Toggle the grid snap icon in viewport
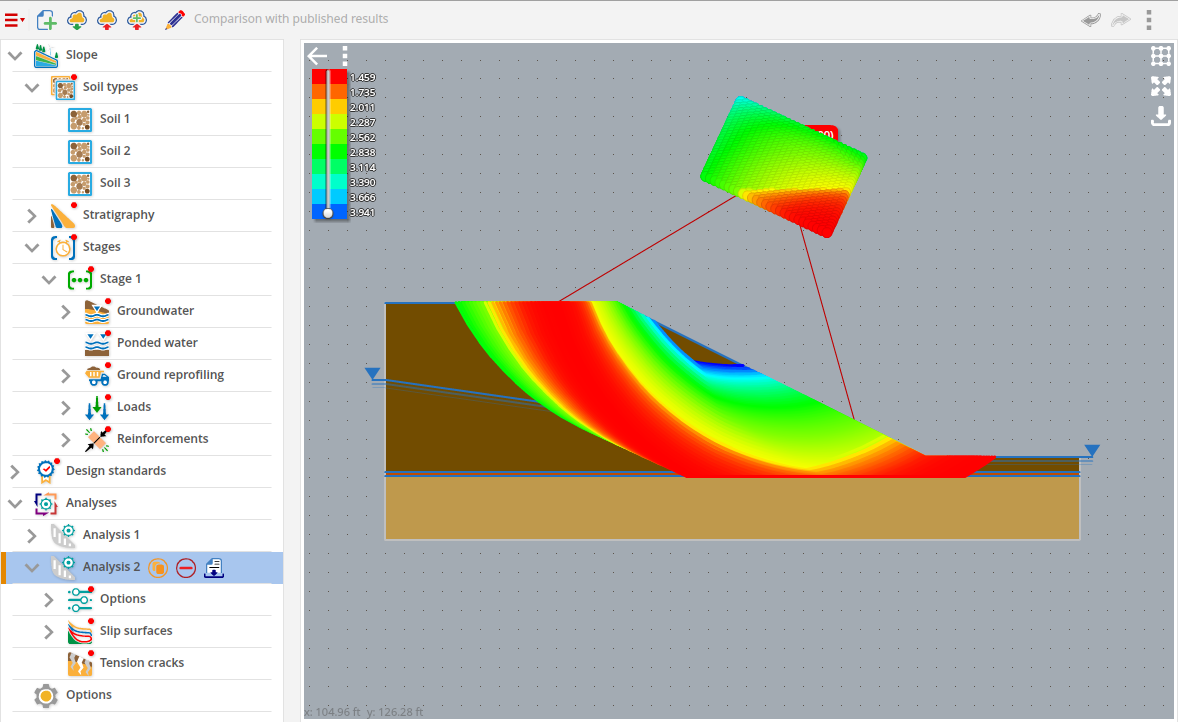 point(1160,56)
